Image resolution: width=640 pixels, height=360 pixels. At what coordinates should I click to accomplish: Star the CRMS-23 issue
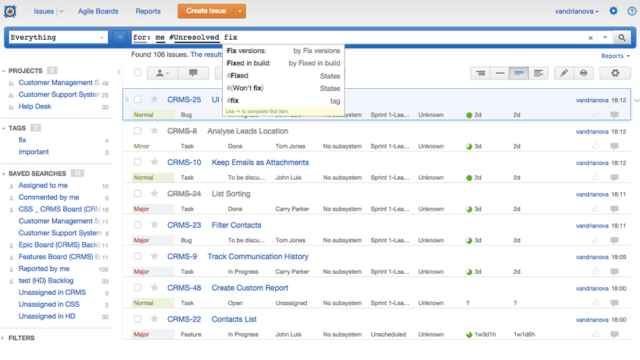click(x=154, y=225)
